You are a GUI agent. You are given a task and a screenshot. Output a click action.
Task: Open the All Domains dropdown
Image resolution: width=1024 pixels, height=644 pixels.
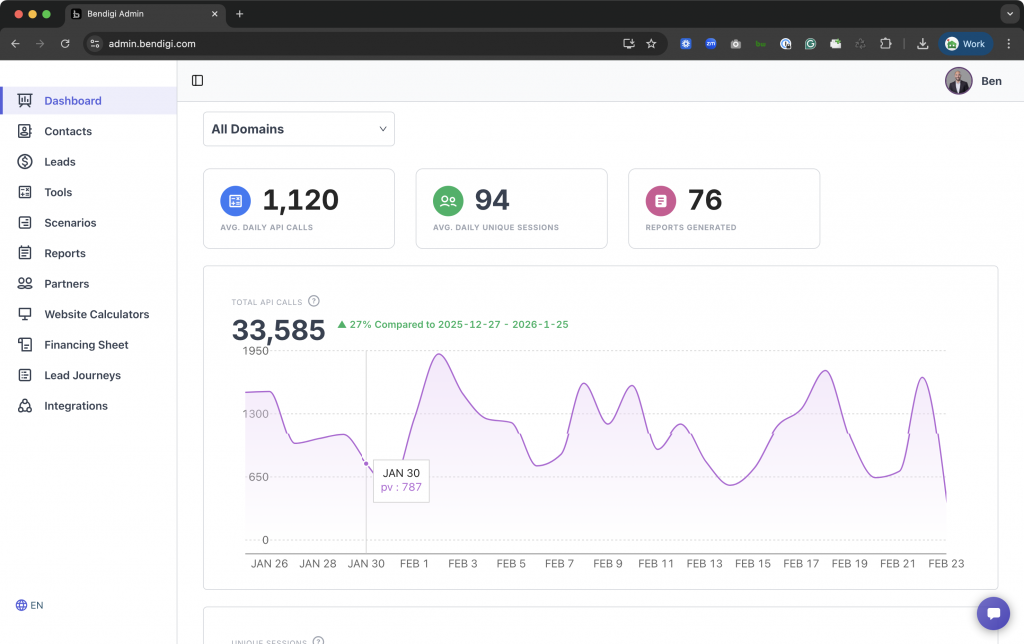point(299,129)
